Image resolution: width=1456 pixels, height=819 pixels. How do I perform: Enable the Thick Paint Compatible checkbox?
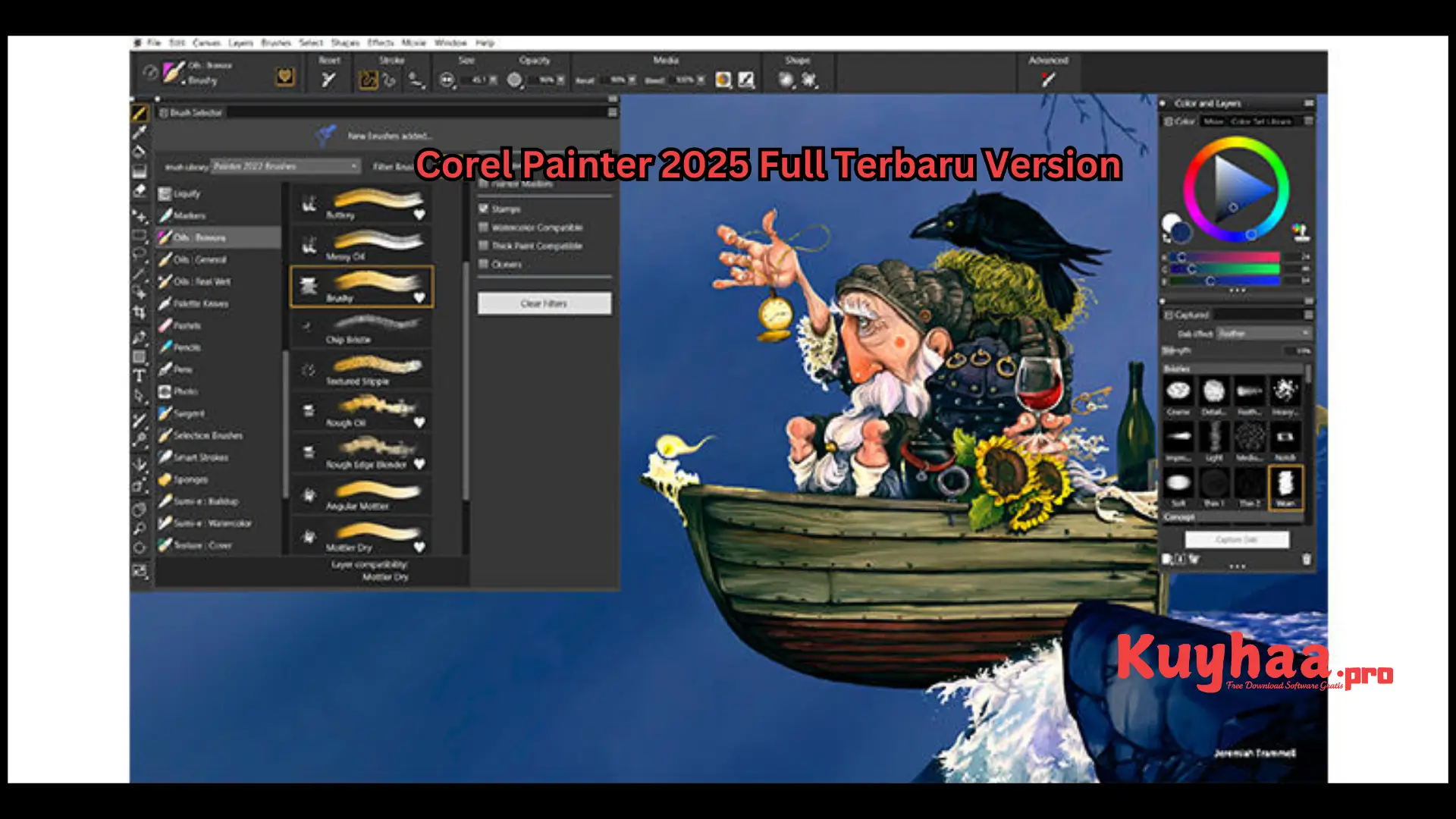coord(485,246)
